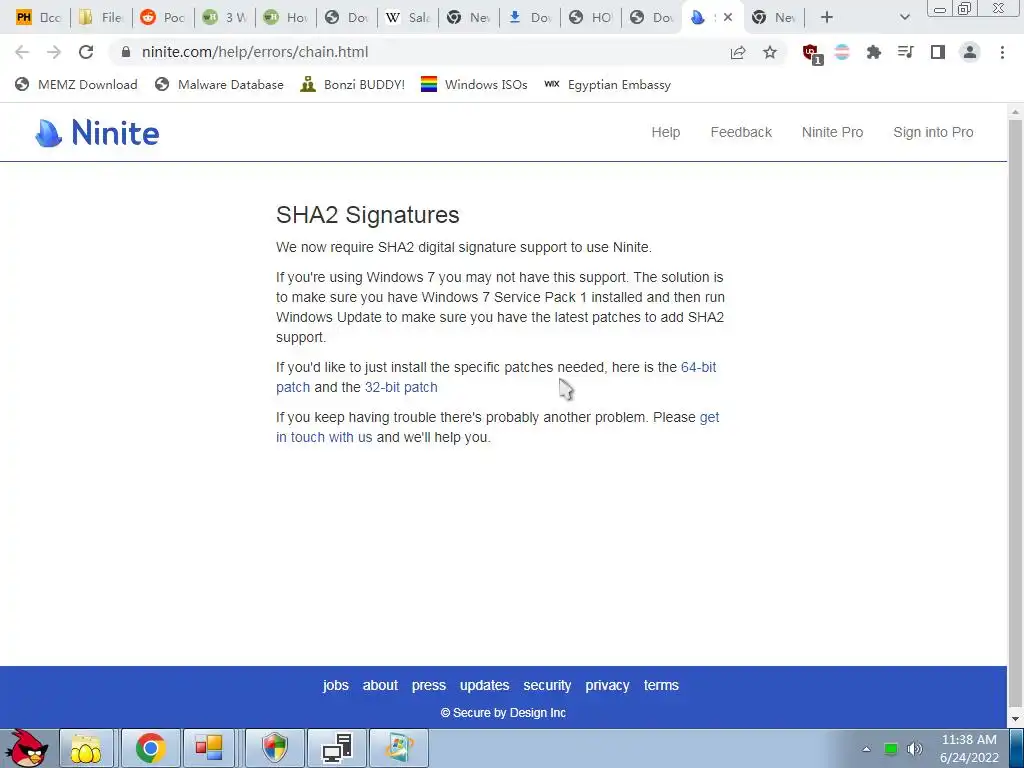Open the about footer link
The width and height of the screenshot is (1024, 768).
pos(380,685)
